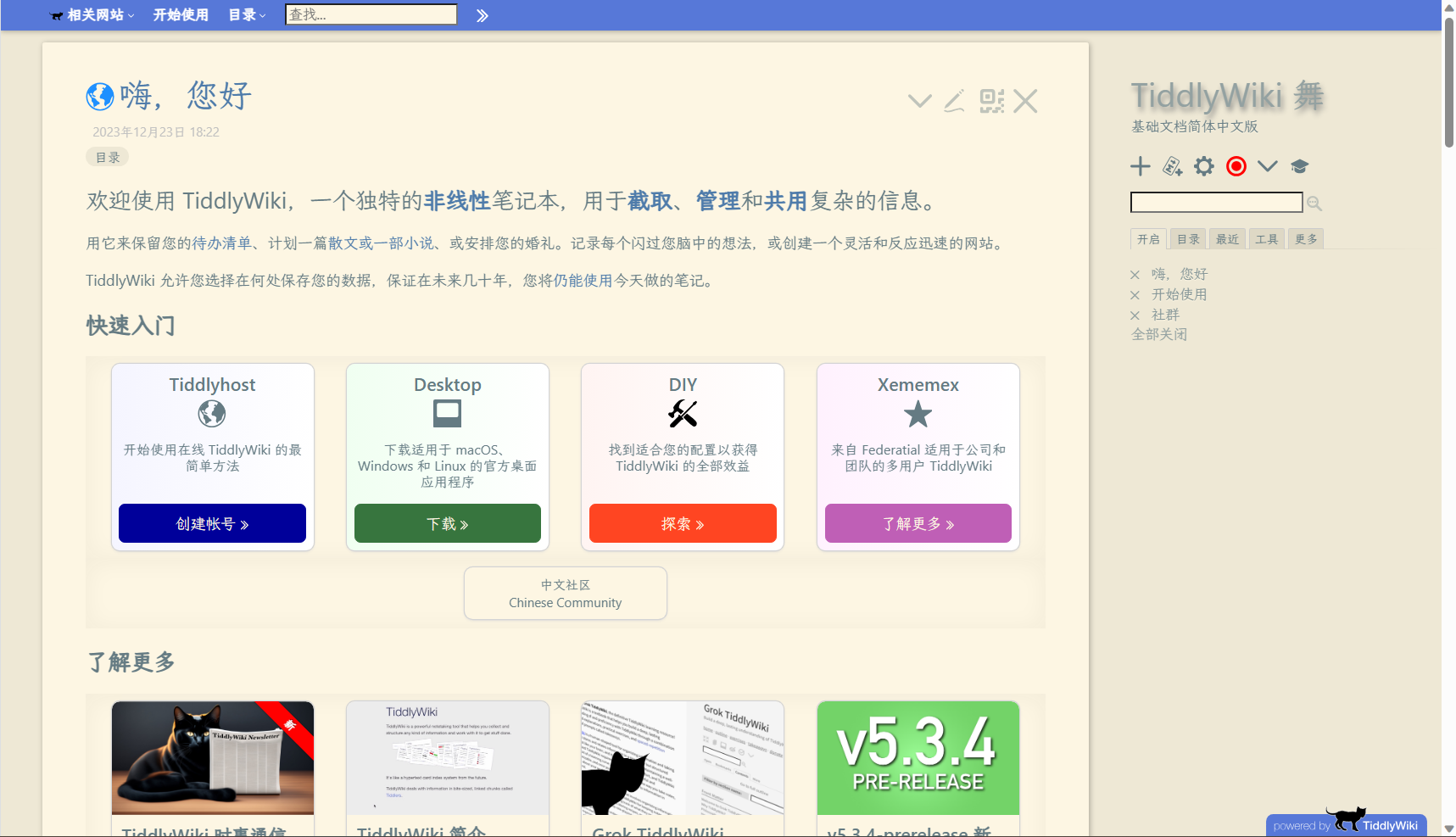This screenshot has width=1456, height=837.
Task: Edit the 嗨，您好 tiddler with pencil icon
Action: (x=955, y=102)
